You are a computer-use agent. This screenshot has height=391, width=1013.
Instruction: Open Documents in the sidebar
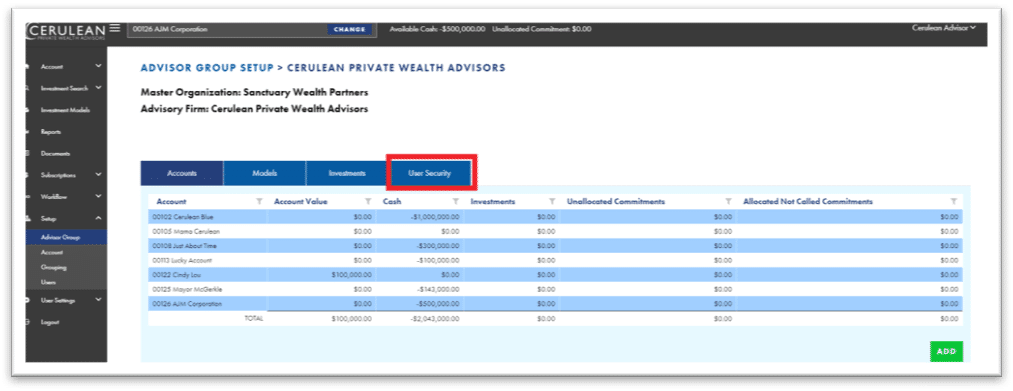56,153
